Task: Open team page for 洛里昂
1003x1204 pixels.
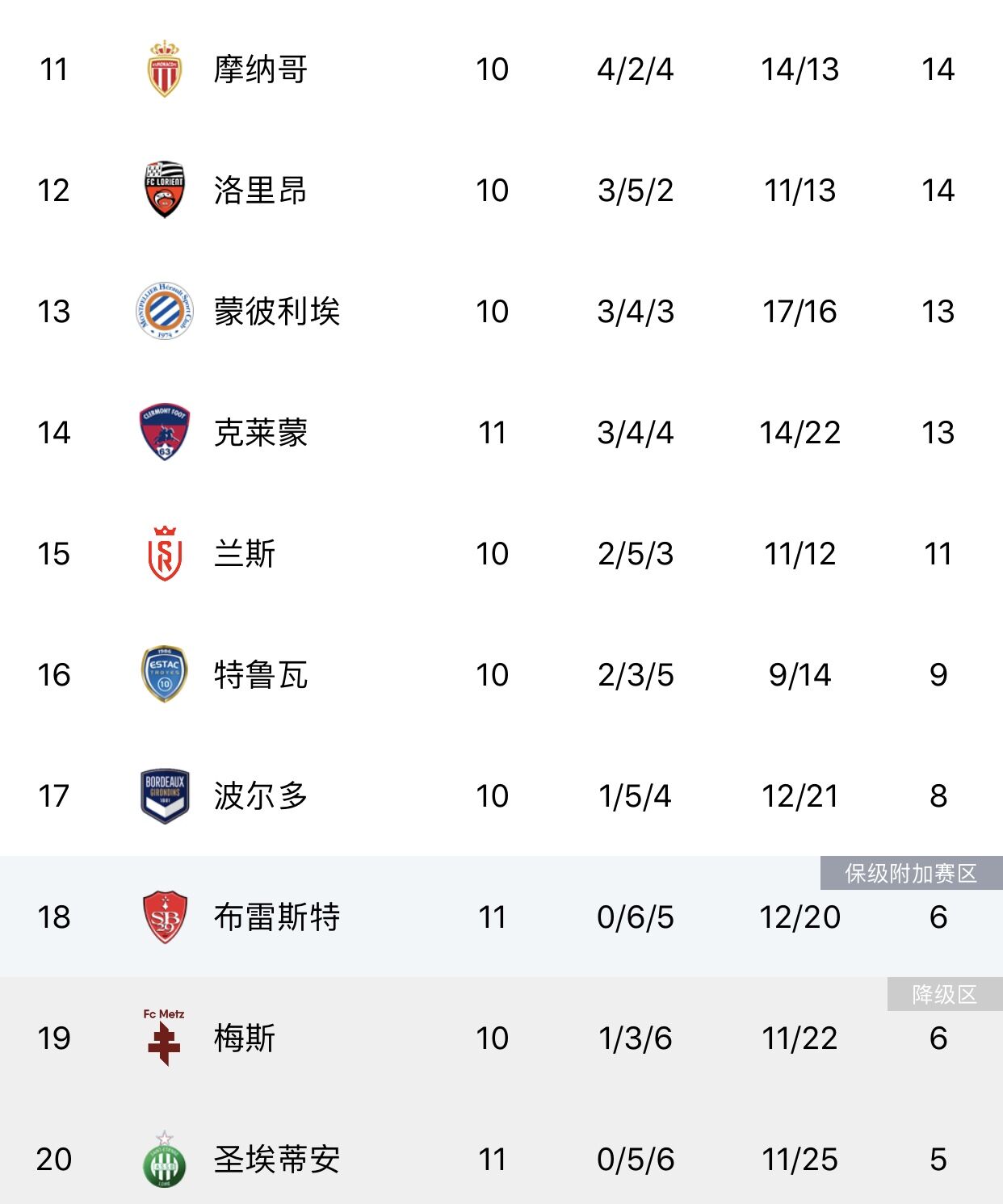Action: 261,191
